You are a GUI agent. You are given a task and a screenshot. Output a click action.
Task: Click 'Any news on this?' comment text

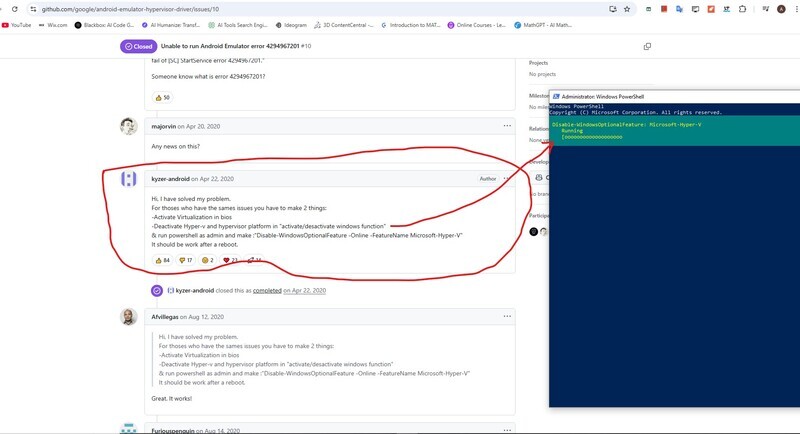176,146
